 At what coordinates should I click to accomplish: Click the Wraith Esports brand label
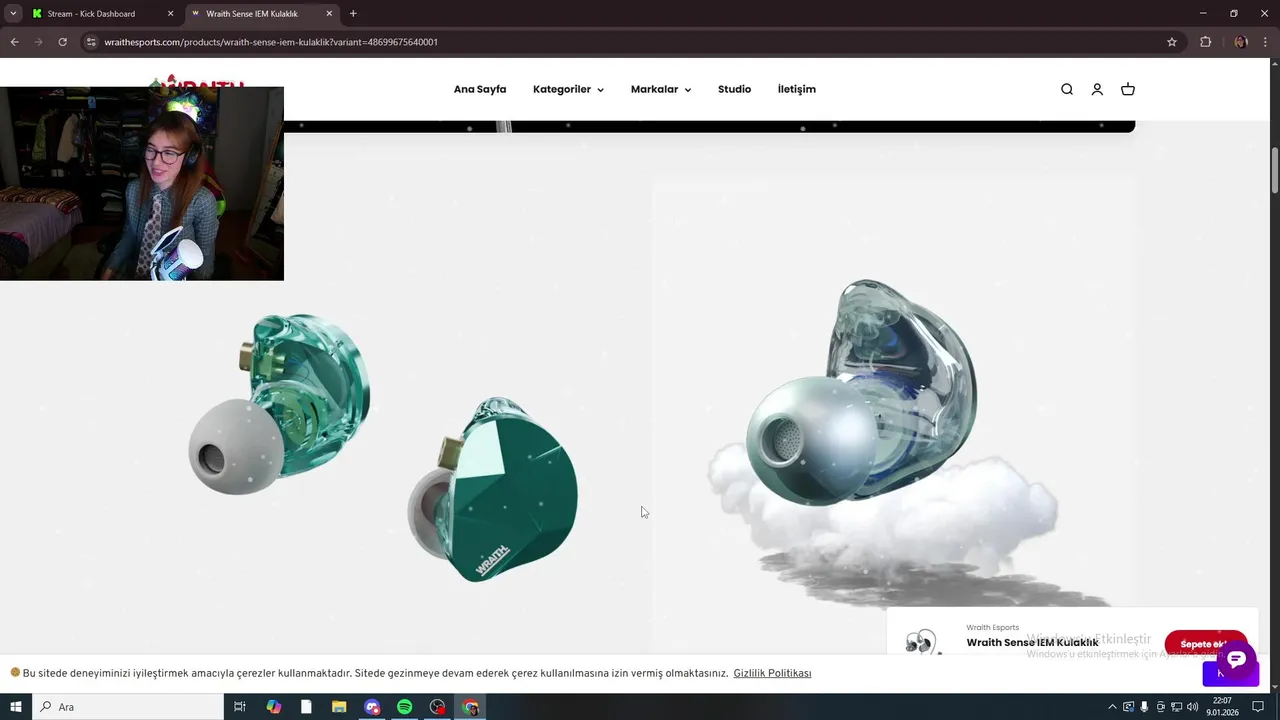(x=992, y=628)
